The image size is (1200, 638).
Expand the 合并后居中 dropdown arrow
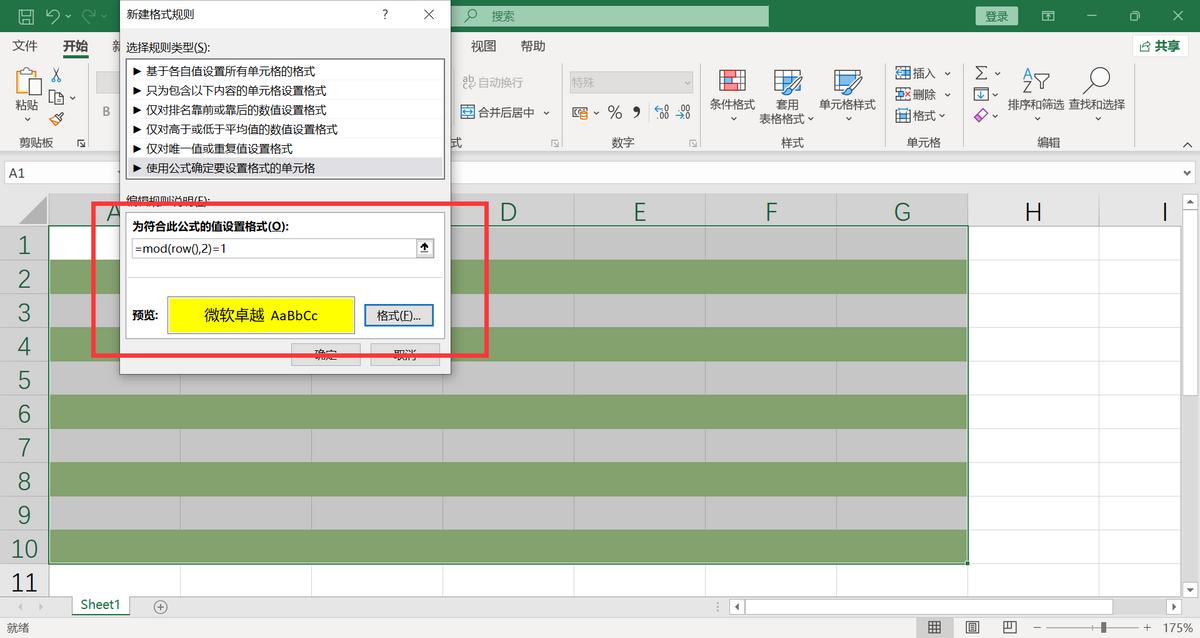[x=546, y=113]
